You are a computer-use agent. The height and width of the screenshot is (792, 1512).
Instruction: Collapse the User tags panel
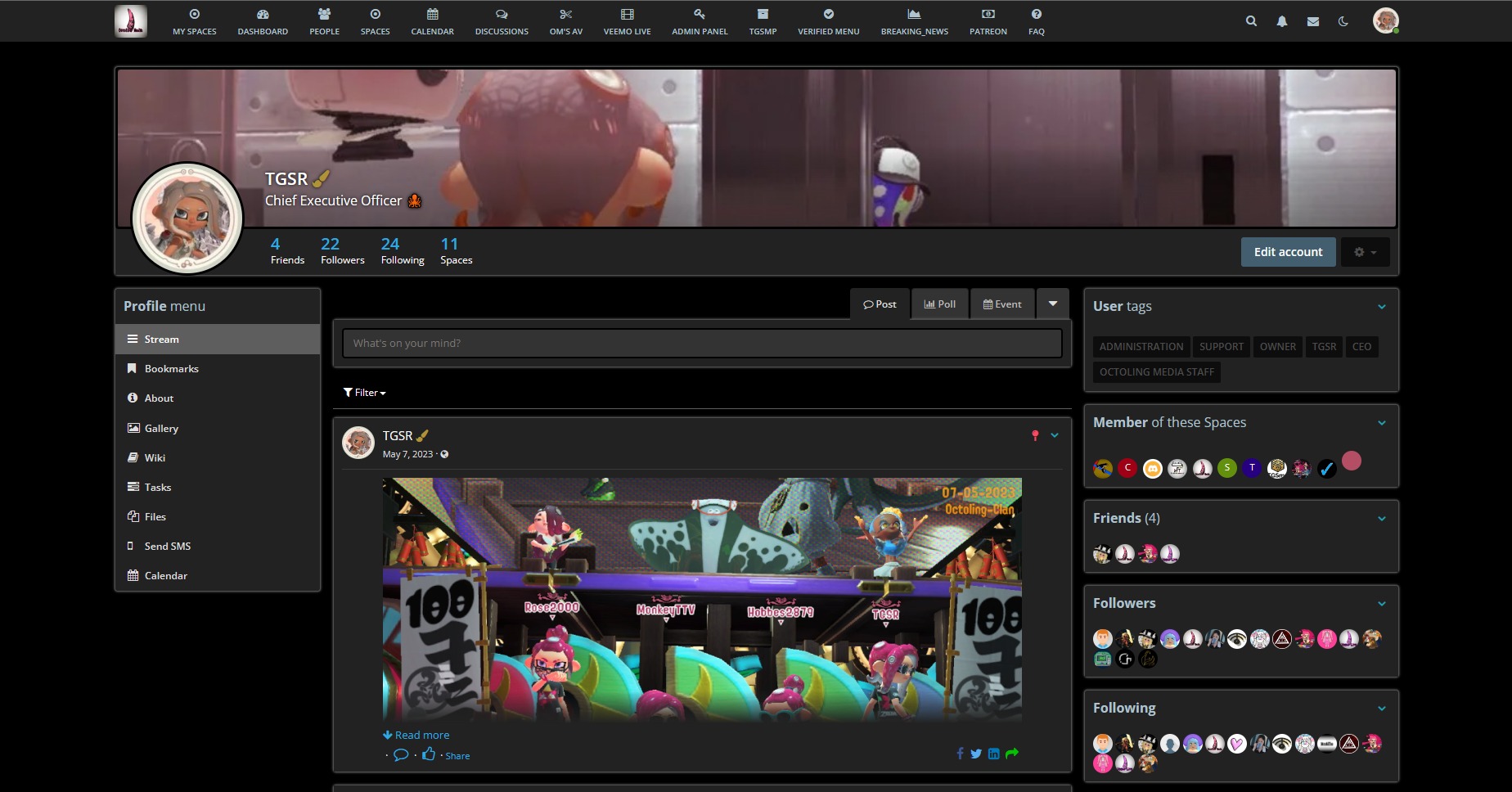click(x=1382, y=307)
